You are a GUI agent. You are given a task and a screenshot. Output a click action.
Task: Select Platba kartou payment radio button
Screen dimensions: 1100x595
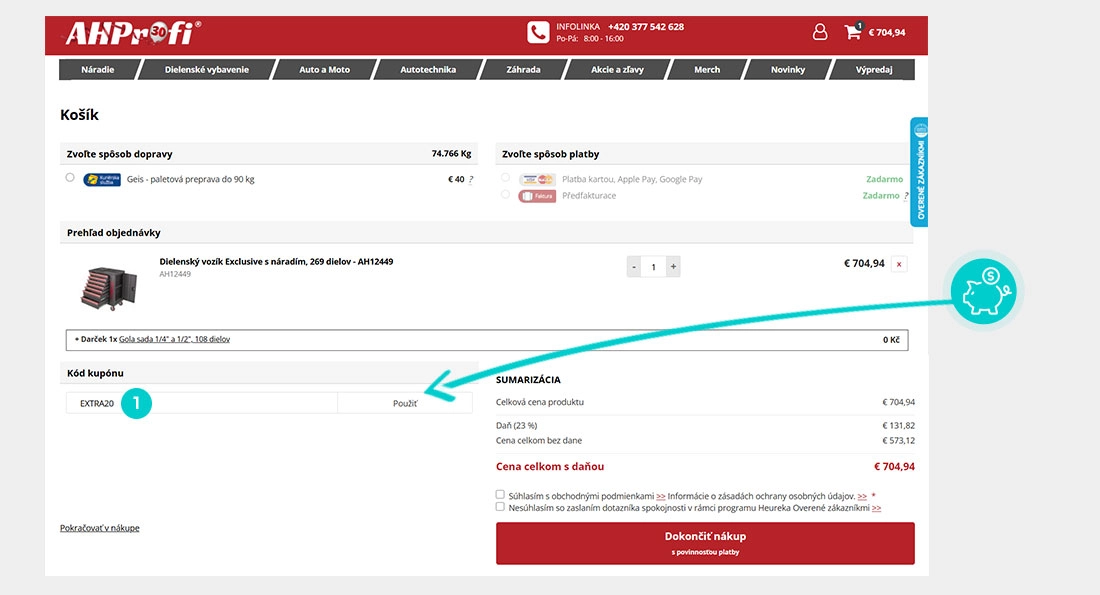(x=505, y=178)
